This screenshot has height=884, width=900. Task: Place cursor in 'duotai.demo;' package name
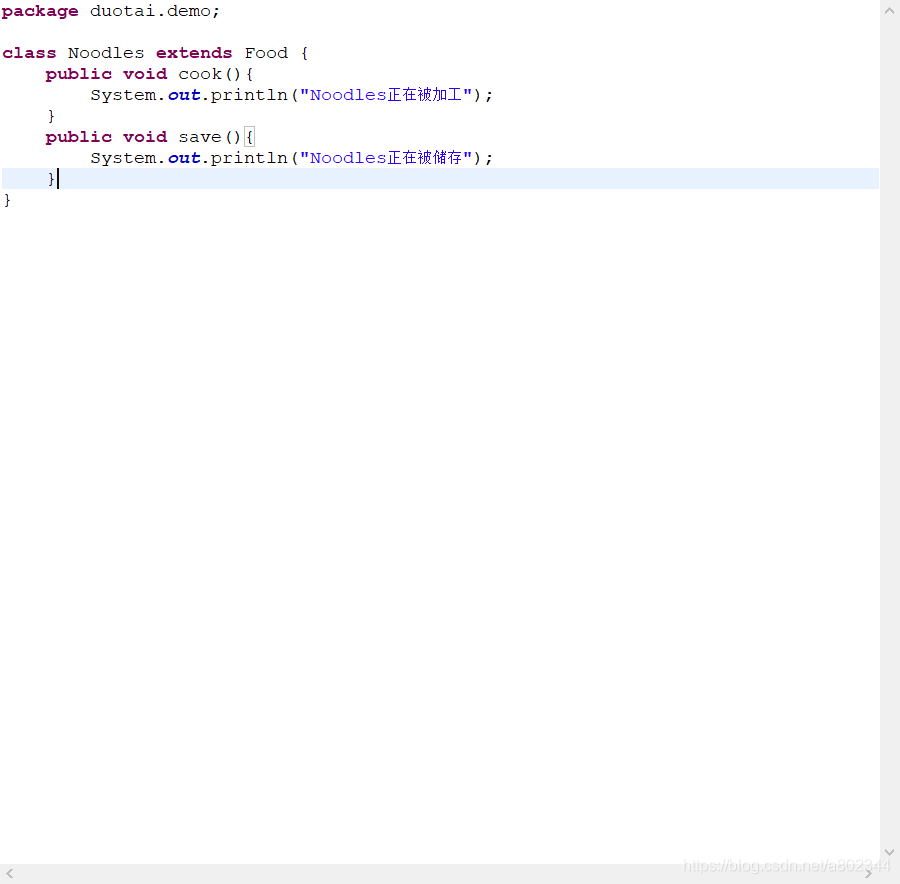pos(154,11)
